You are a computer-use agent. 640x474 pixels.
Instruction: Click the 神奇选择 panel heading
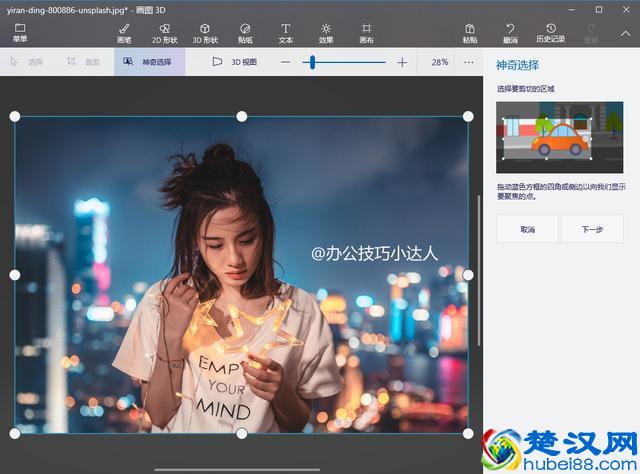point(517,65)
